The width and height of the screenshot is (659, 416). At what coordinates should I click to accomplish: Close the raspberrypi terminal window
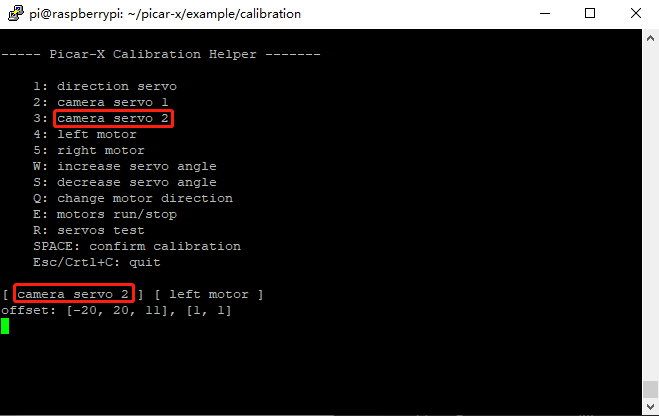[x=636, y=13]
